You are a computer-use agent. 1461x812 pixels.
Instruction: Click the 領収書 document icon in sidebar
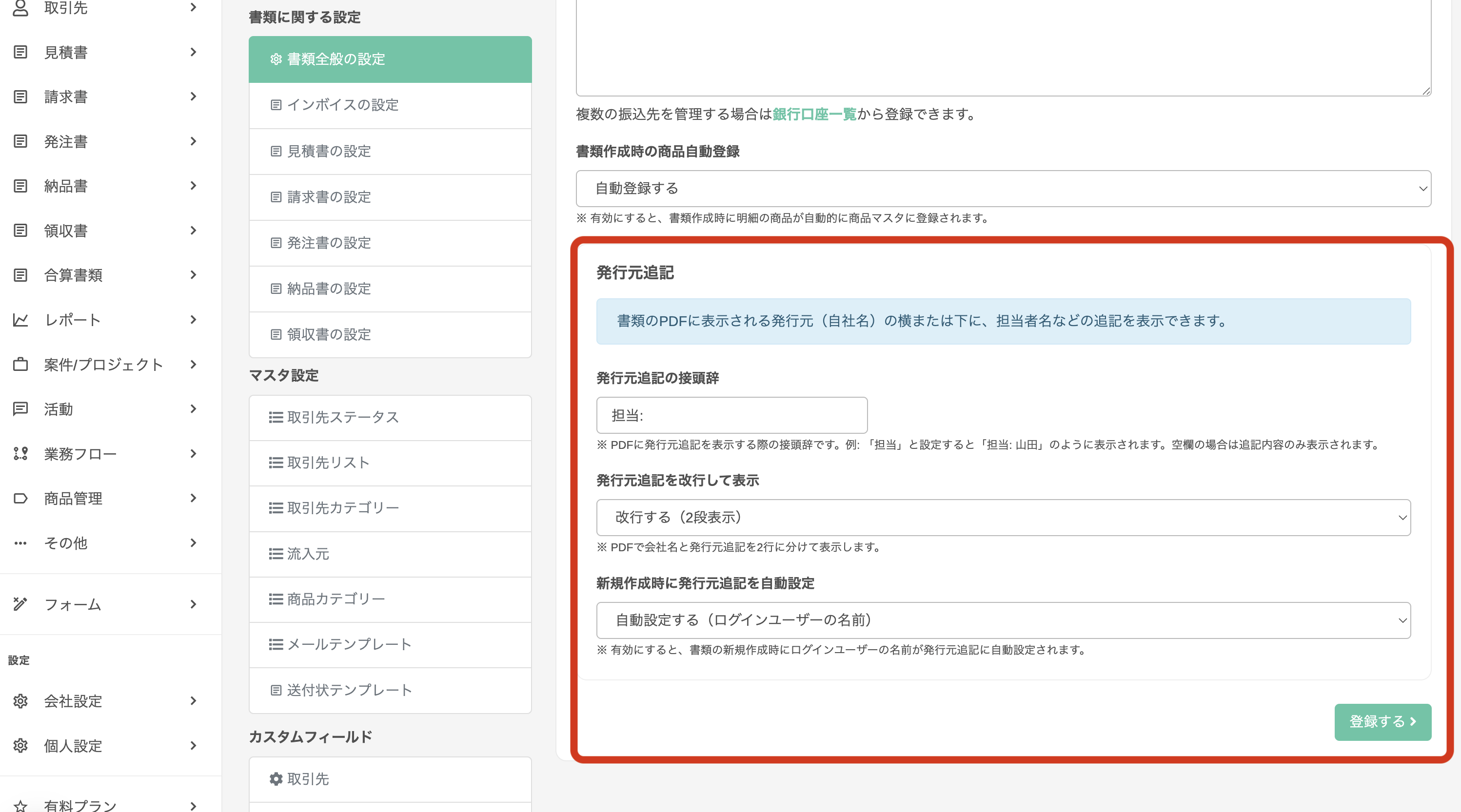coord(20,230)
